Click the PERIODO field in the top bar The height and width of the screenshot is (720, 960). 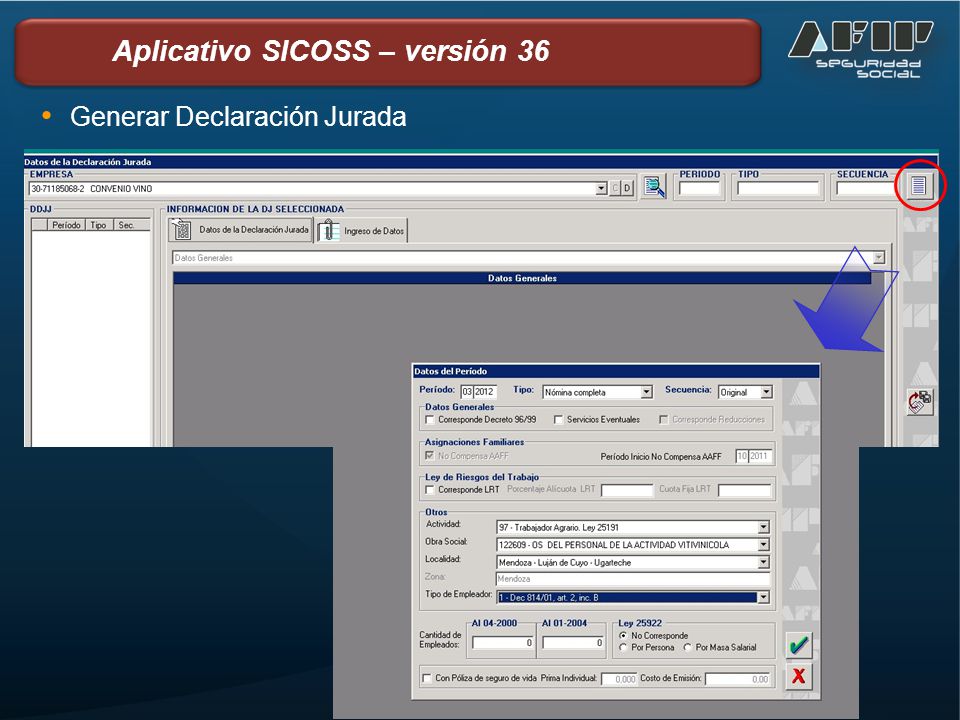pyautogui.click(x=699, y=189)
